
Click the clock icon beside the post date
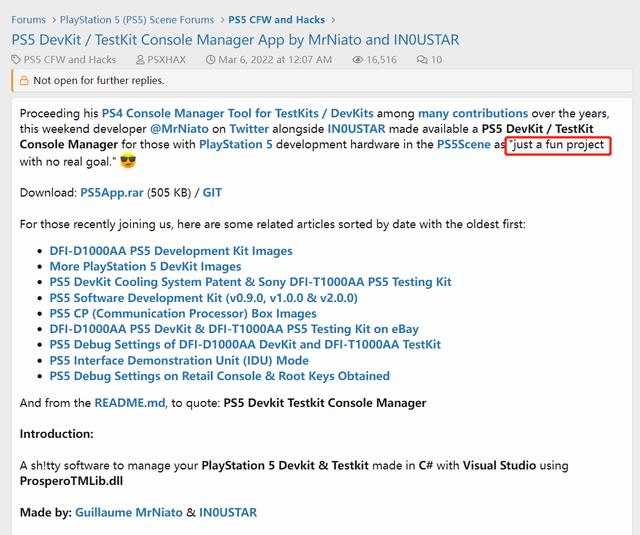210,60
